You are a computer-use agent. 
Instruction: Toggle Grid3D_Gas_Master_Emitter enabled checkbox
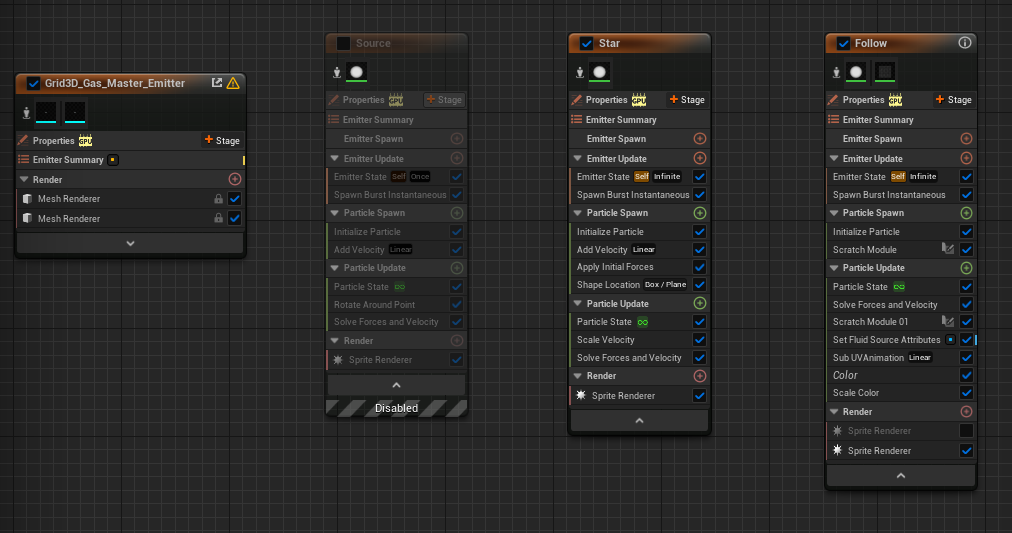(x=33, y=83)
